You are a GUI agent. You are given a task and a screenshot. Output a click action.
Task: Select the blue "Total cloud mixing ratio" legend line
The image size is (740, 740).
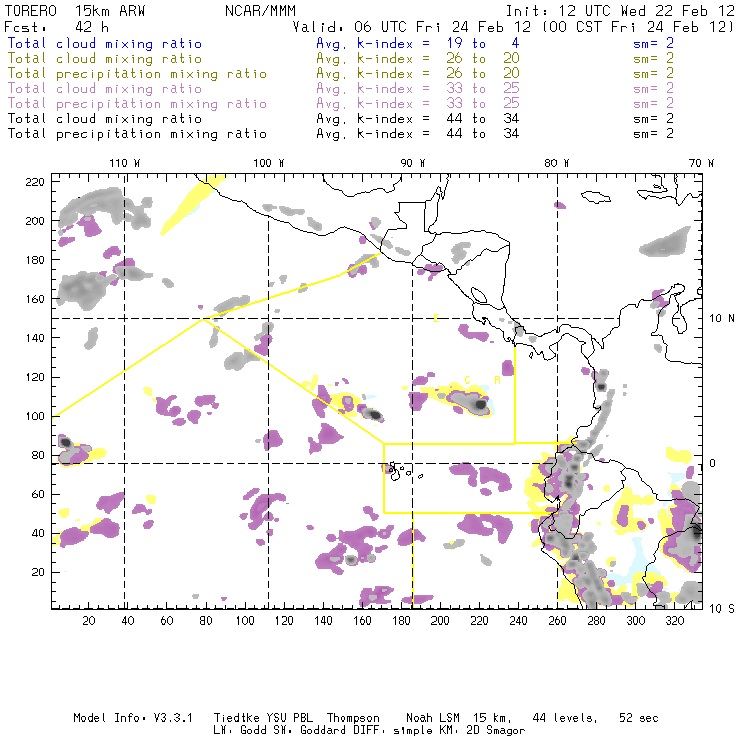105,43
